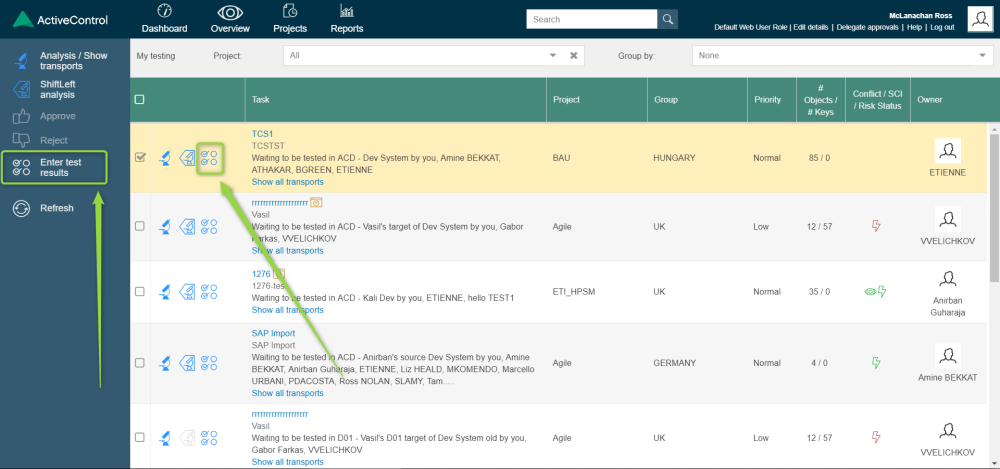Click enter test results icon in TCS1 row
This screenshot has height=469, width=1000.
pyautogui.click(x=209, y=158)
